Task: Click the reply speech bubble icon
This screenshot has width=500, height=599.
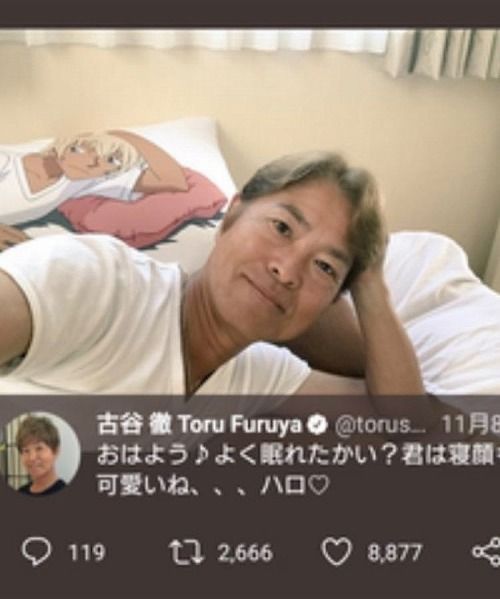Action: click(36, 552)
